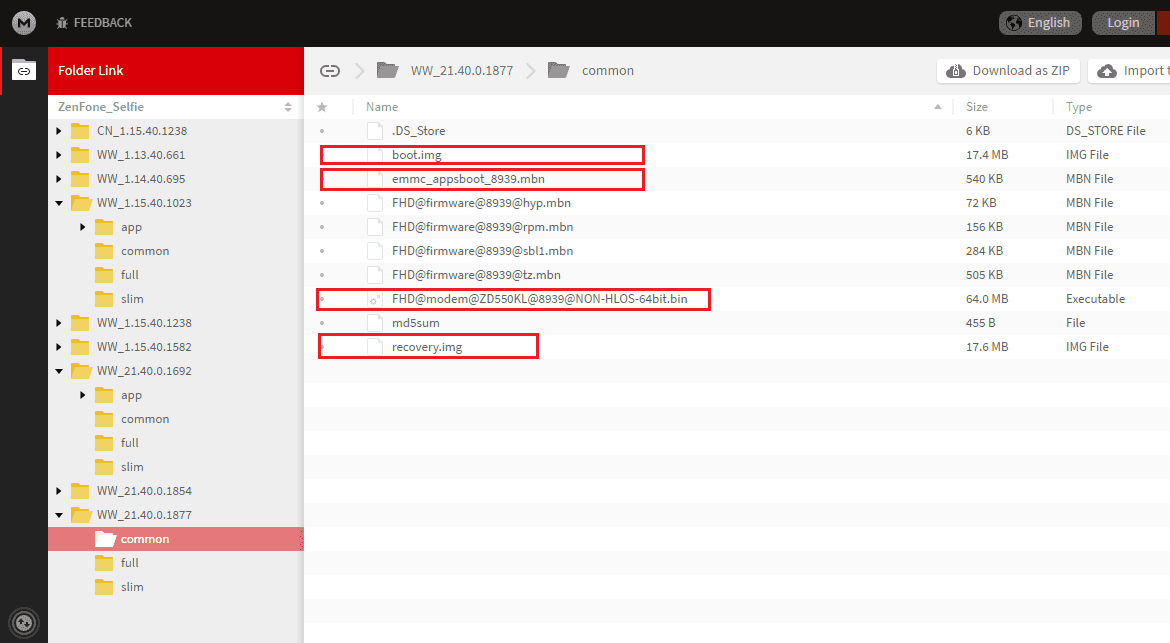Image resolution: width=1170 pixels, height=643 pixels.
Task: Click the favorites star column header
Action: (322, 107)
